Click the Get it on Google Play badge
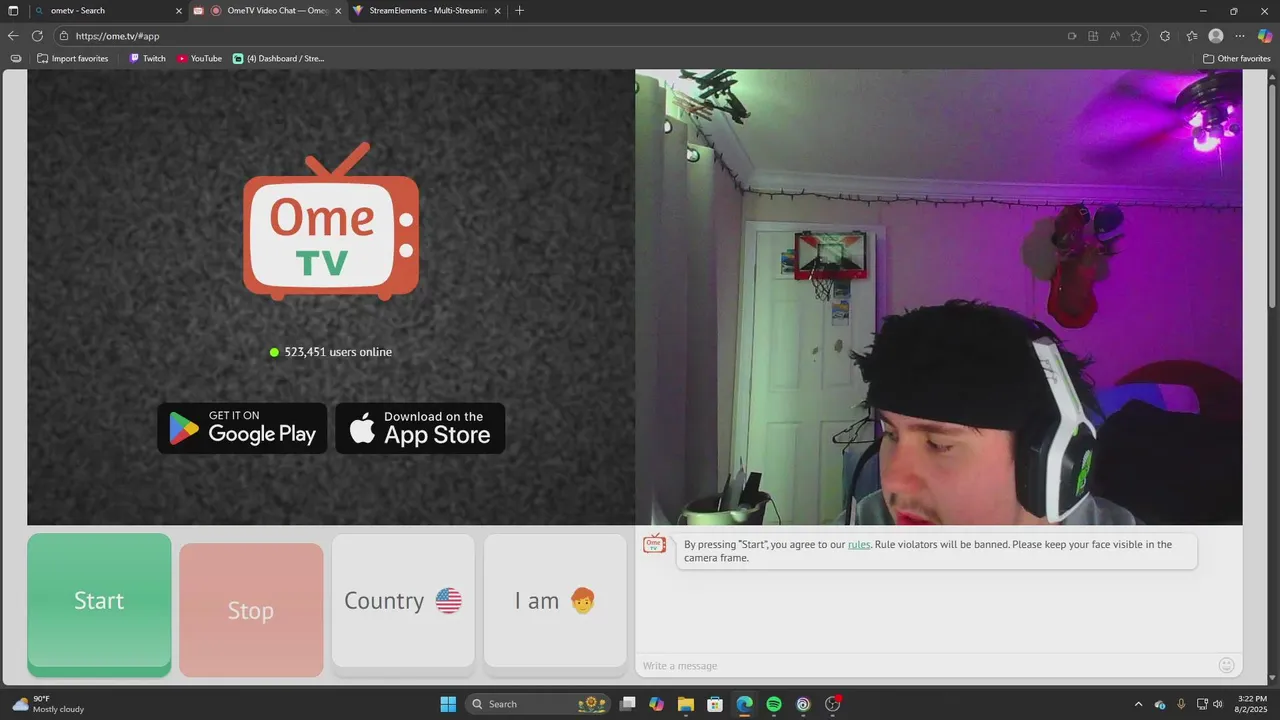 [242, 428]
